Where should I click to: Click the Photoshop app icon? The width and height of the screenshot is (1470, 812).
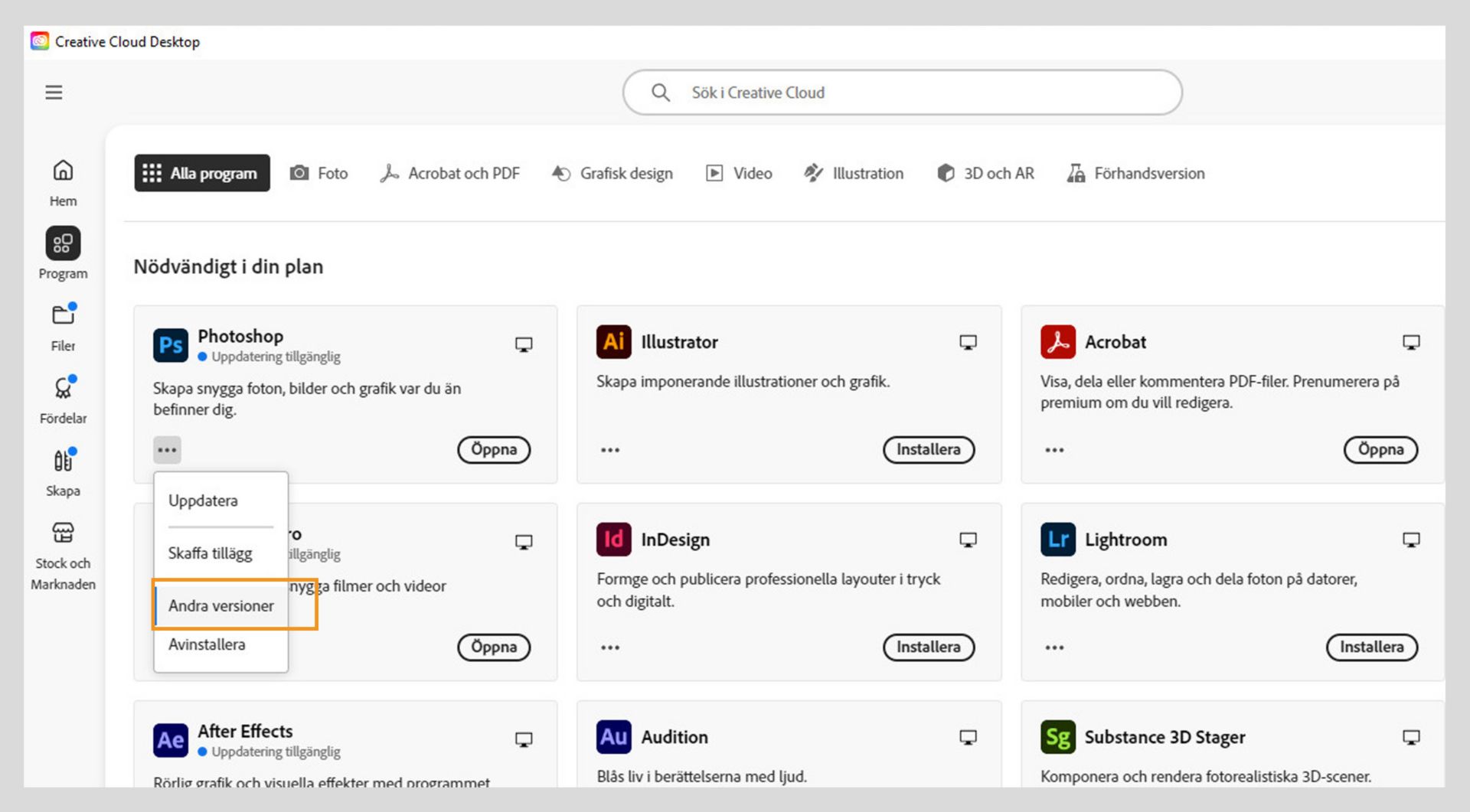point(170,345)
